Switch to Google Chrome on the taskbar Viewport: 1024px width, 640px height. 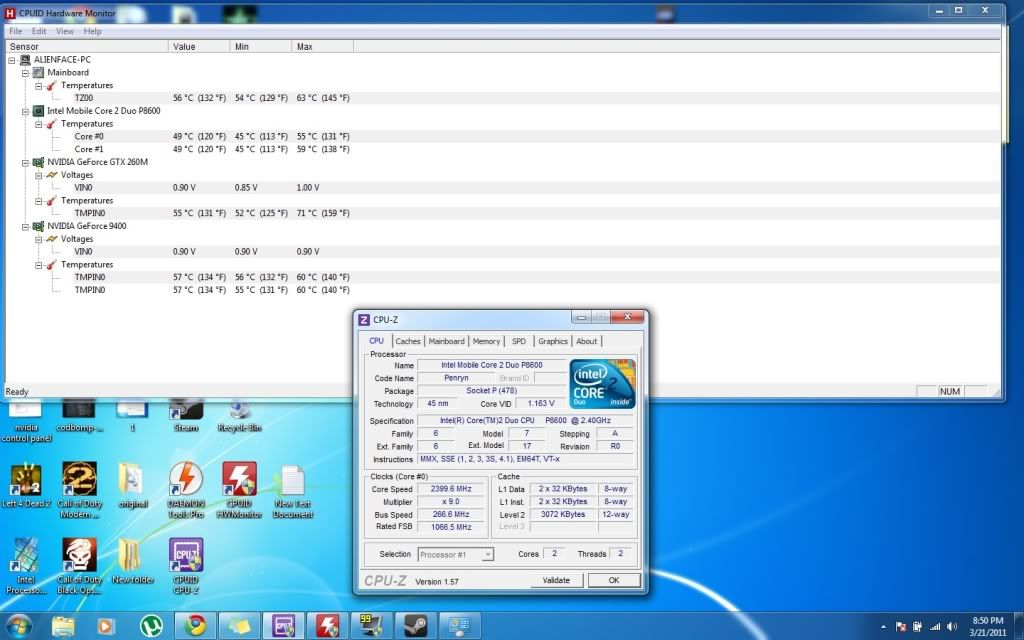pos(195,626)
